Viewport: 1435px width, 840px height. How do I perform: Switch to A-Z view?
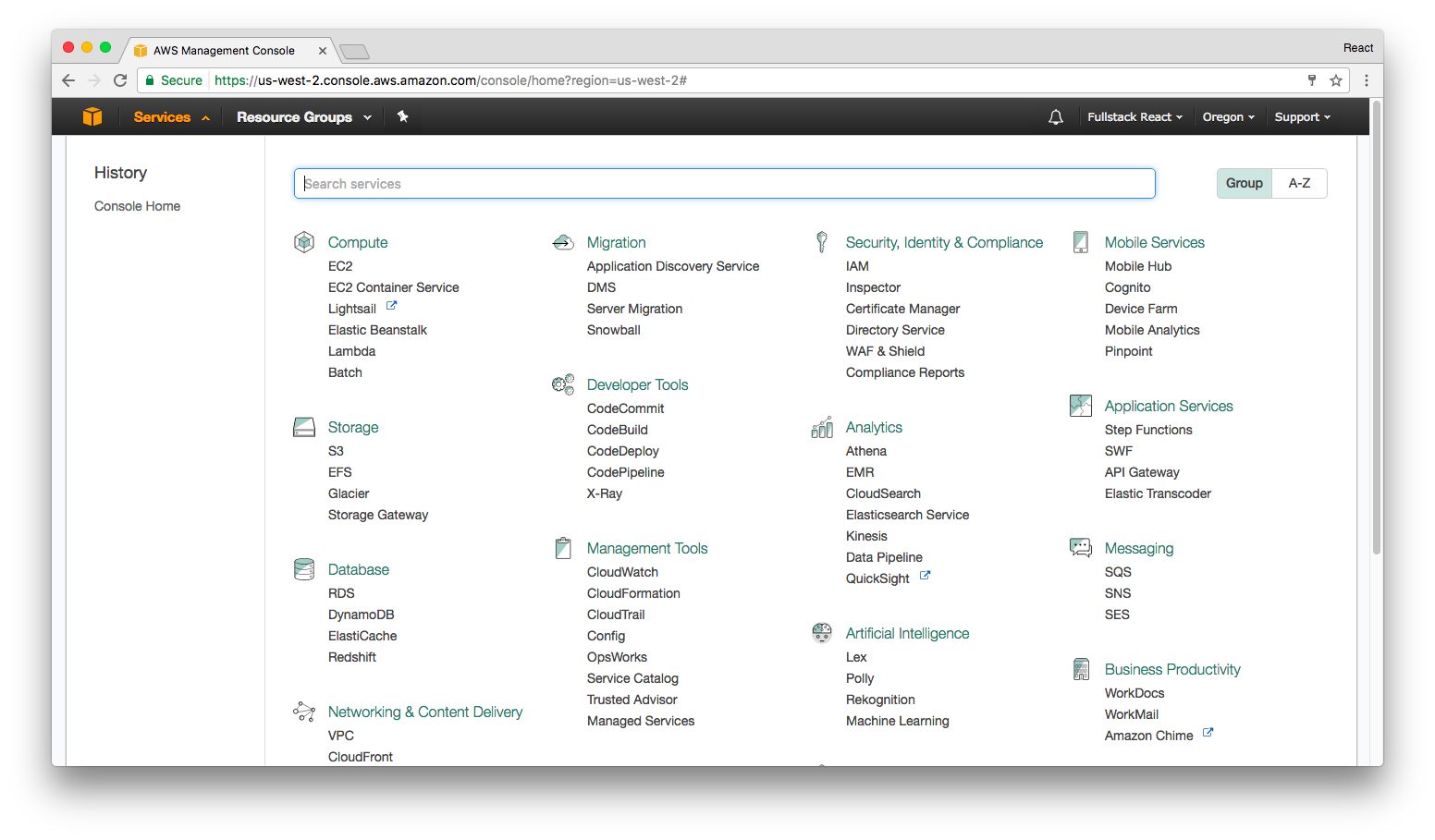tap(1300, 183)
